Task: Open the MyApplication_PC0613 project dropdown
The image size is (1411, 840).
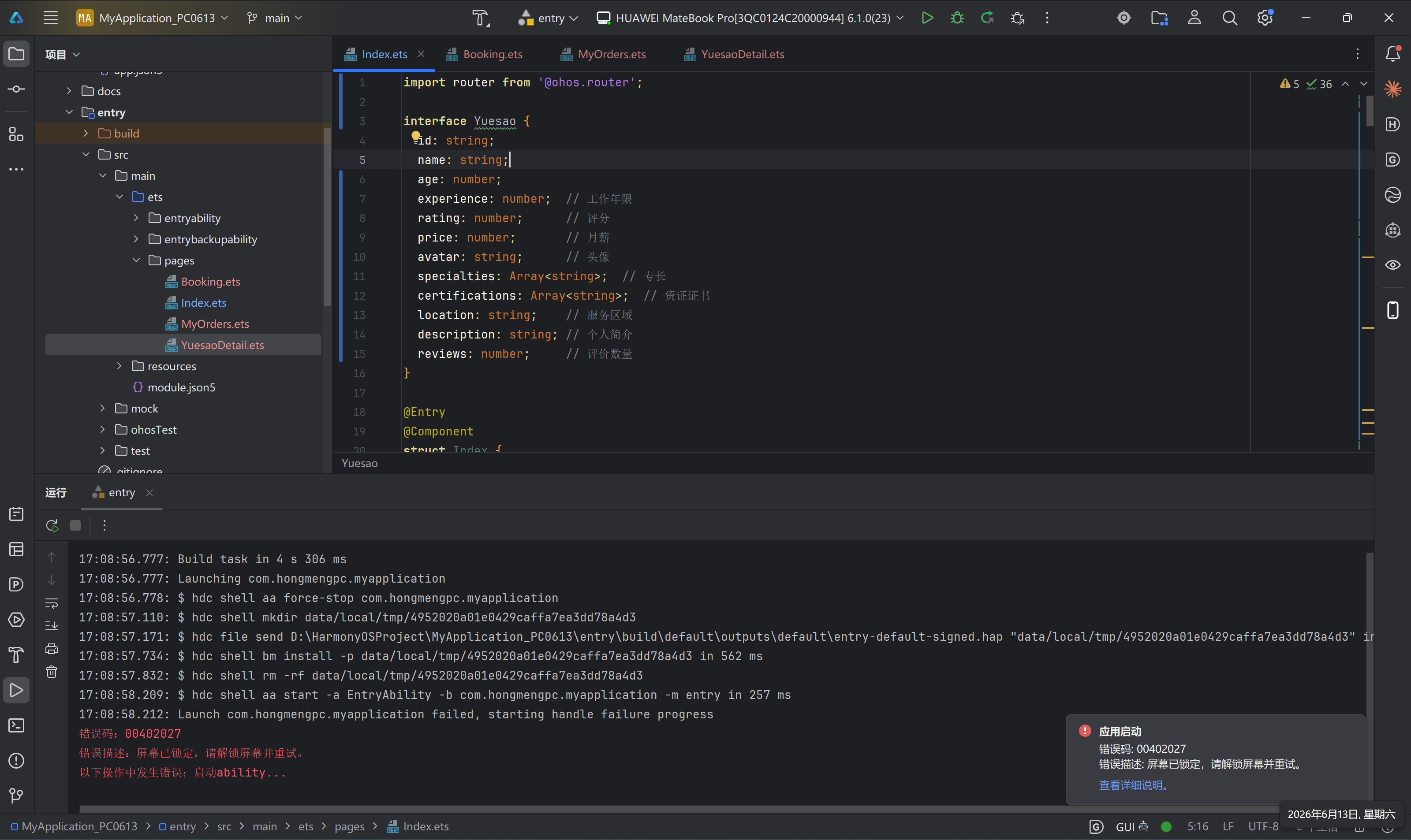Action: (x=152, y=18)
